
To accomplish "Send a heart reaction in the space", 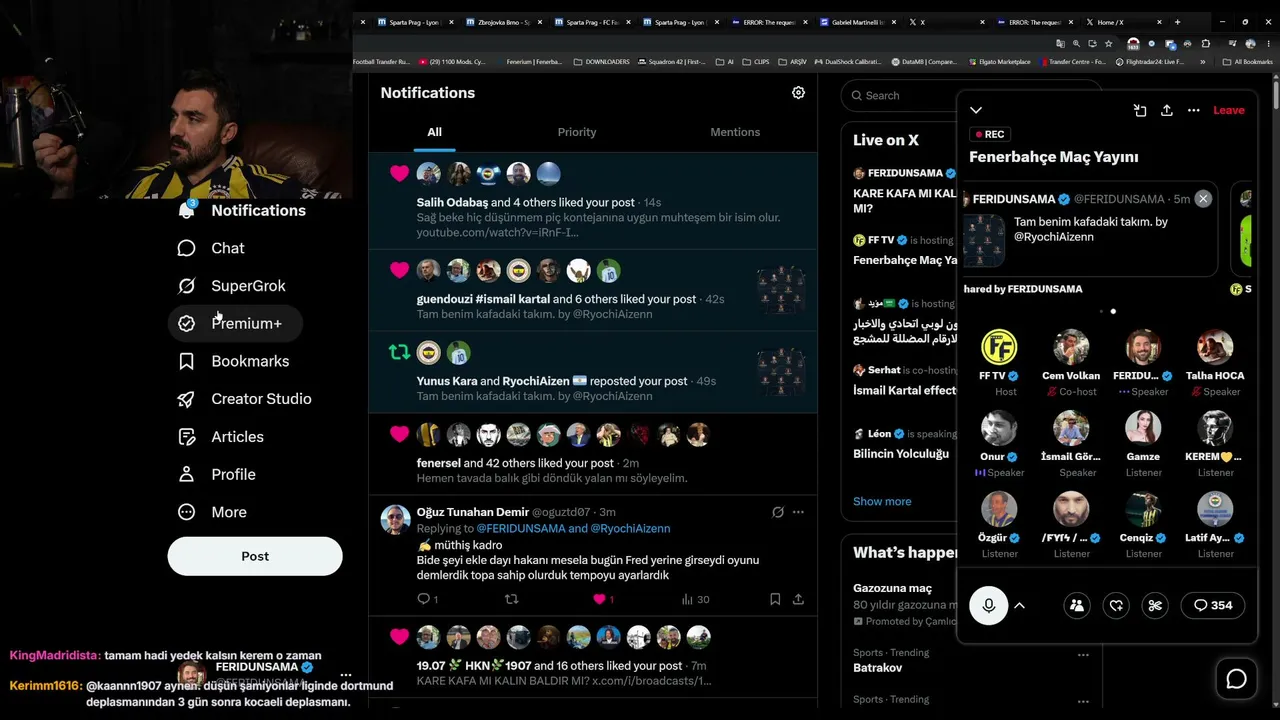I will pos(1116,605).
